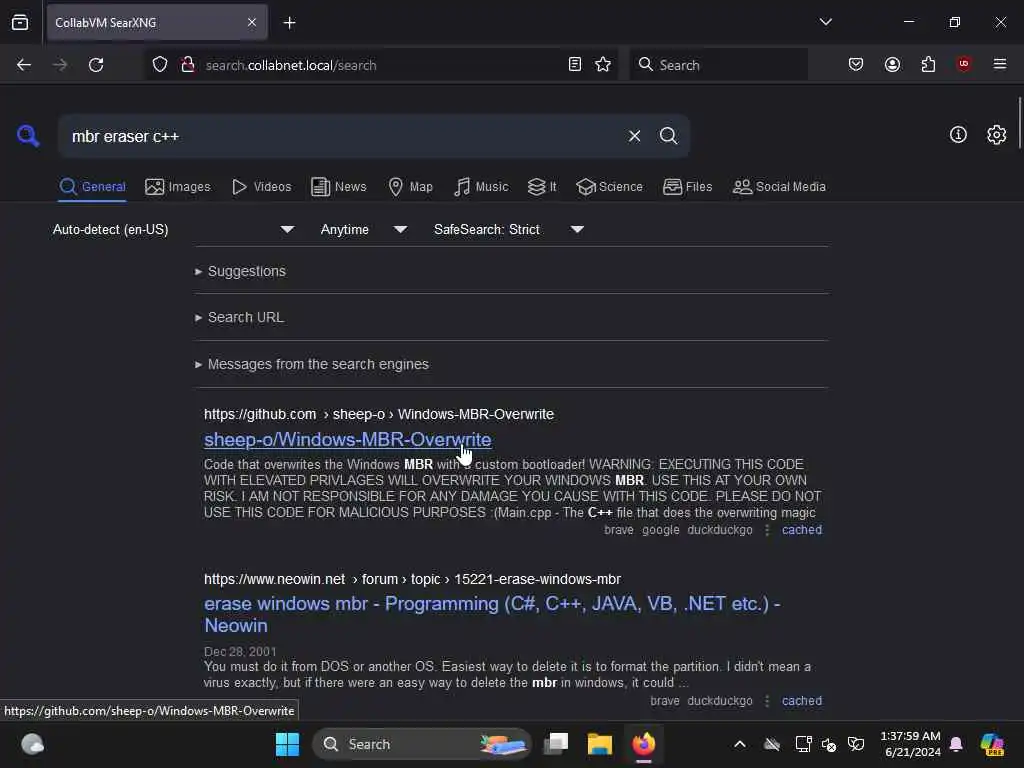Expand the Suggestions section
Image resolution: width=1024 pixels, height=768 pixels.
click(240, 271)
